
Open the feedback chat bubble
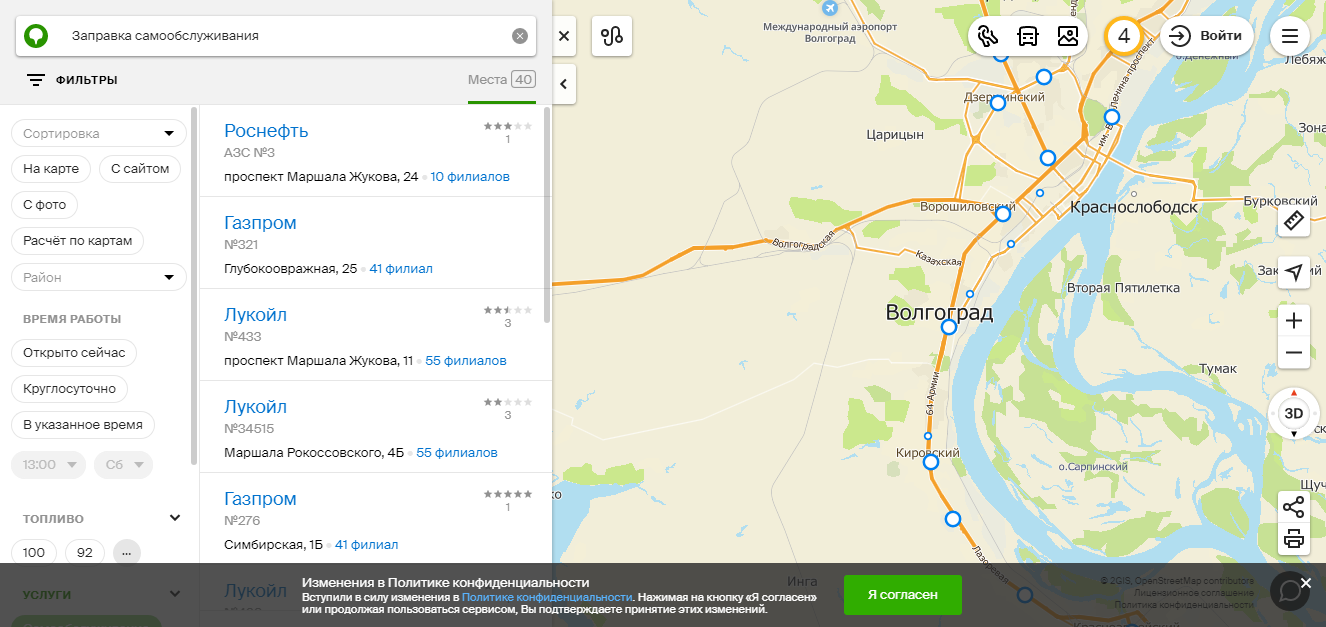click(1290, 591)
